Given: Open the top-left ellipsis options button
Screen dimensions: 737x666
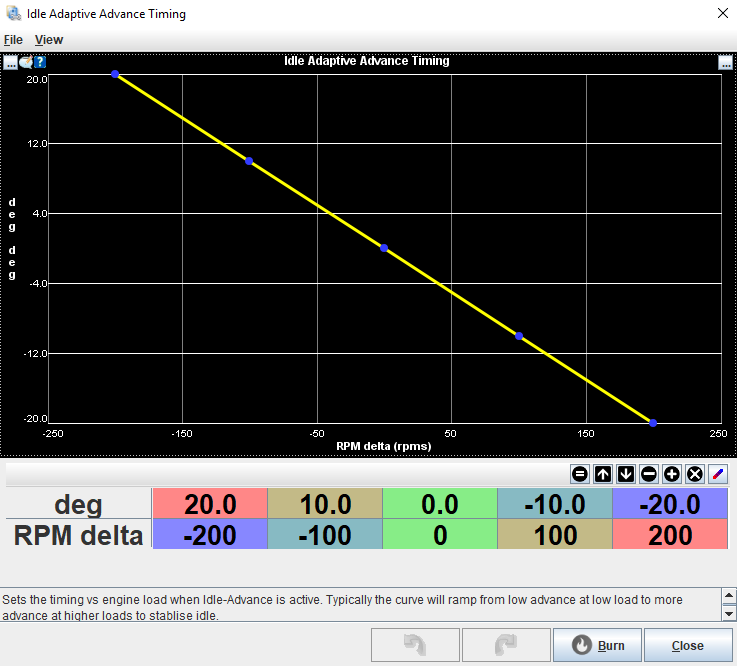Looking at the screenshot, I should (10, 62).
